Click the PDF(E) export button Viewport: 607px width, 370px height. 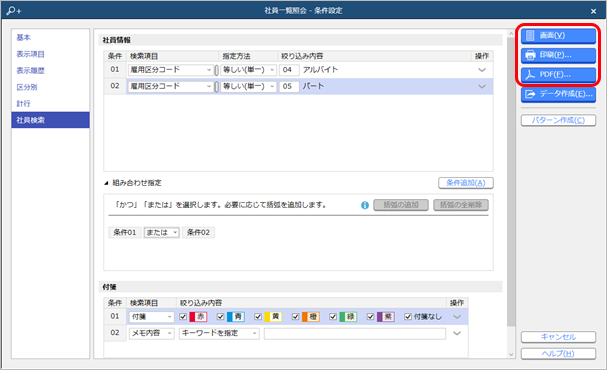coord(558,74)
